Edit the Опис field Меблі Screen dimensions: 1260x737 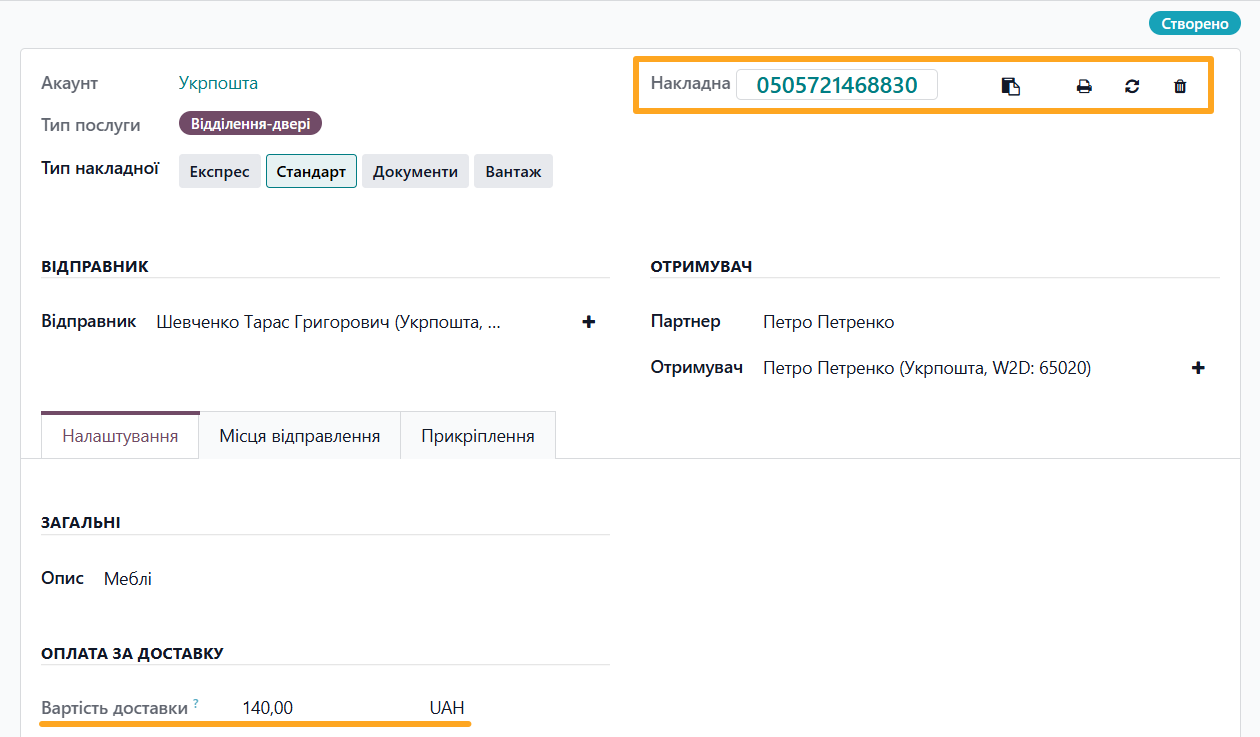tap(128, 578)
